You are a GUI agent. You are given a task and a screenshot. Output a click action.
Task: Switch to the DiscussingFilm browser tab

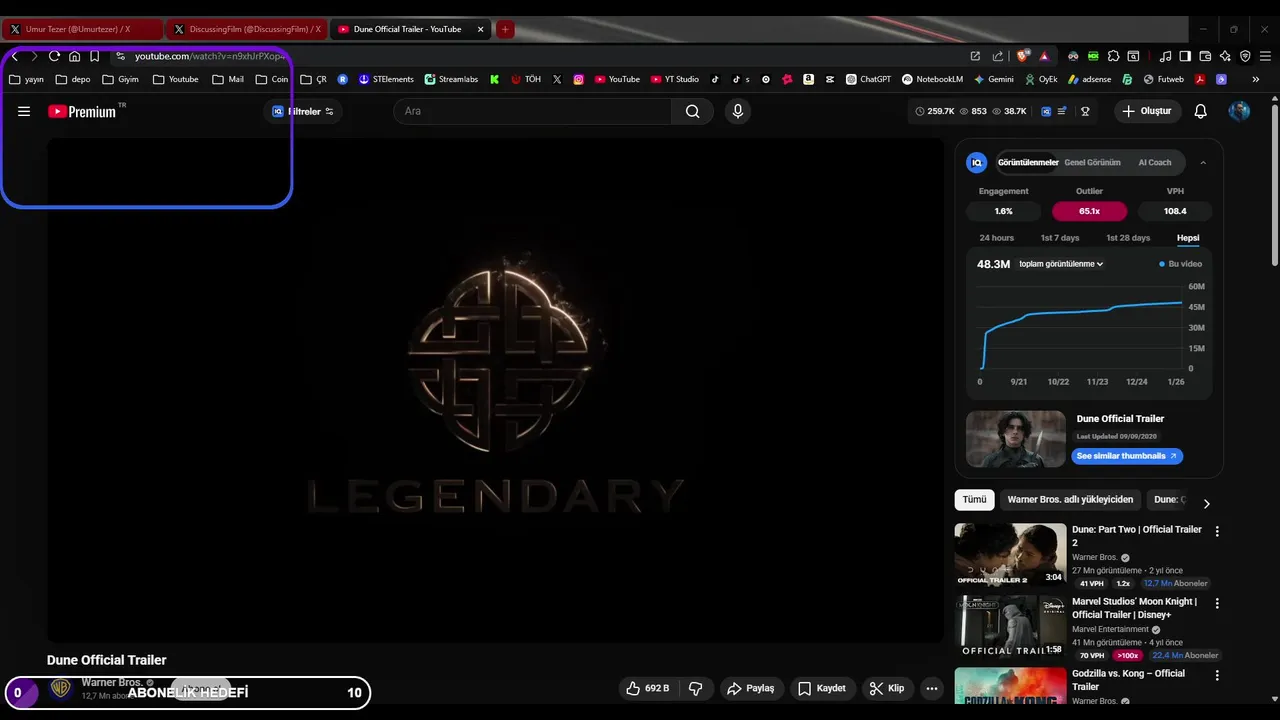point(246,29)
